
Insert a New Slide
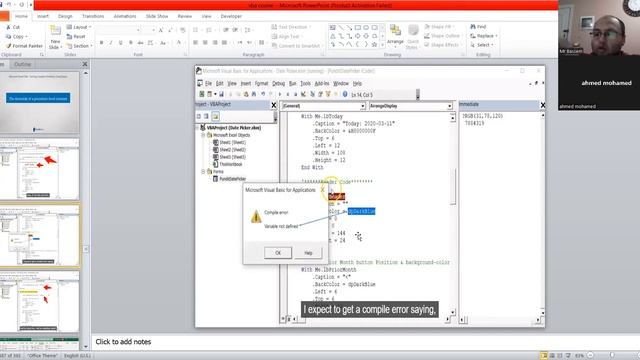pos(55,37)
